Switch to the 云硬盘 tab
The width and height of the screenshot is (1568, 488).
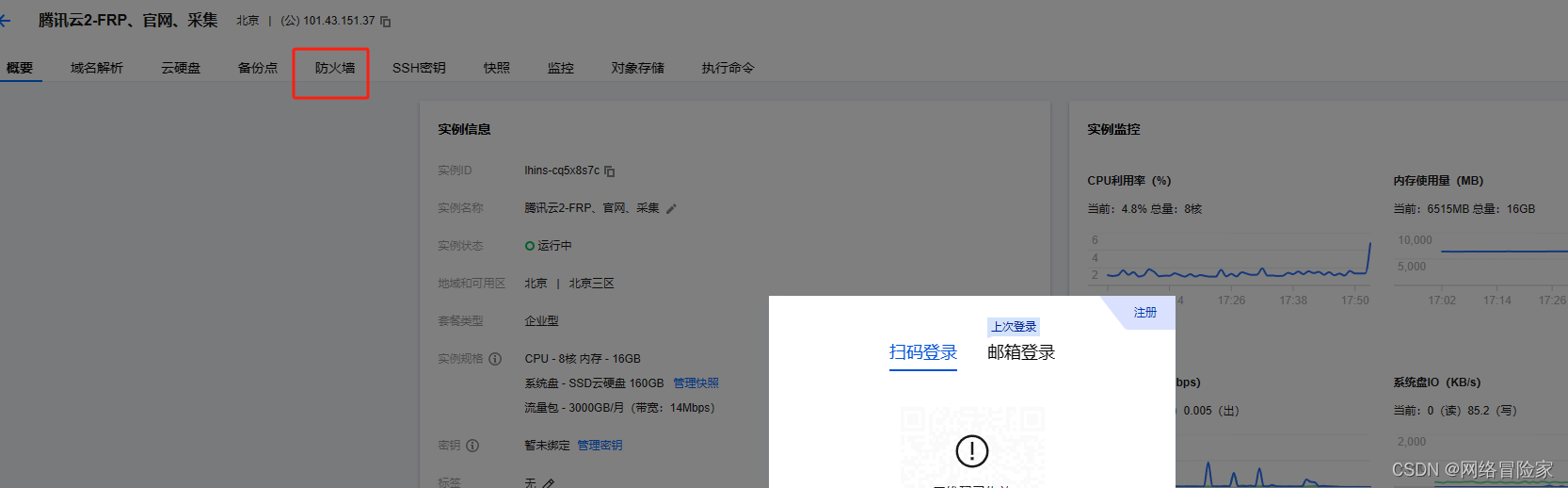click(181, 68)
